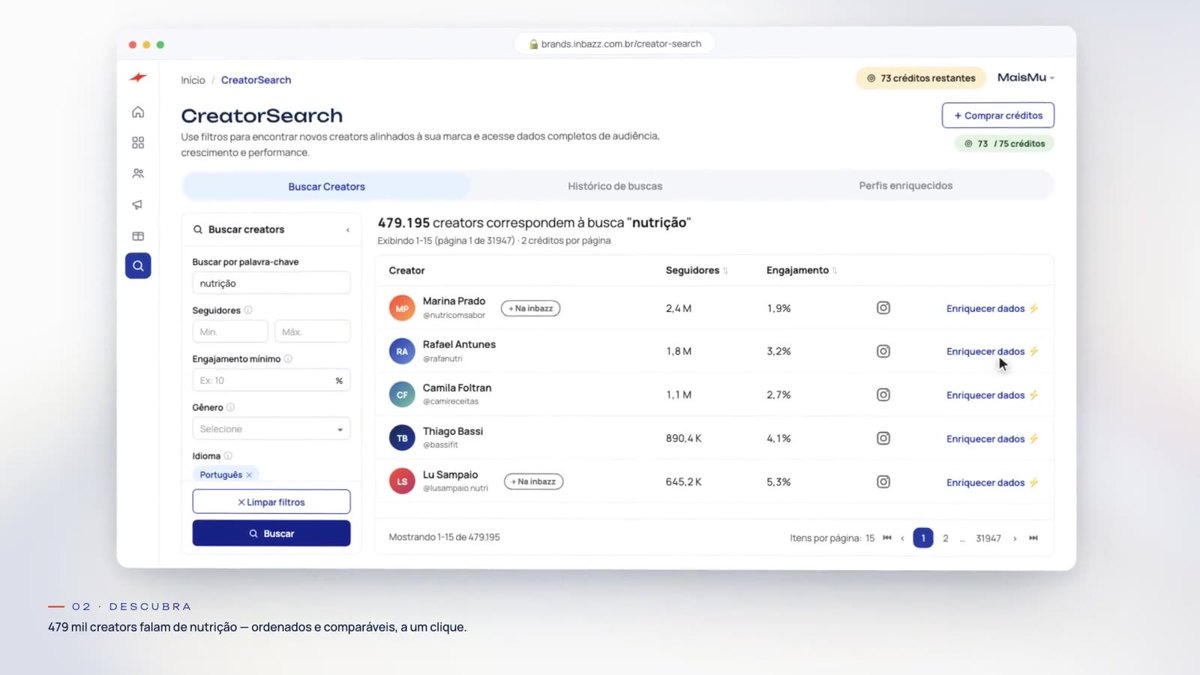Click Instagram icon in Camila Foltran row
The image size is (1200, 675).
click(x=883, y=395)
